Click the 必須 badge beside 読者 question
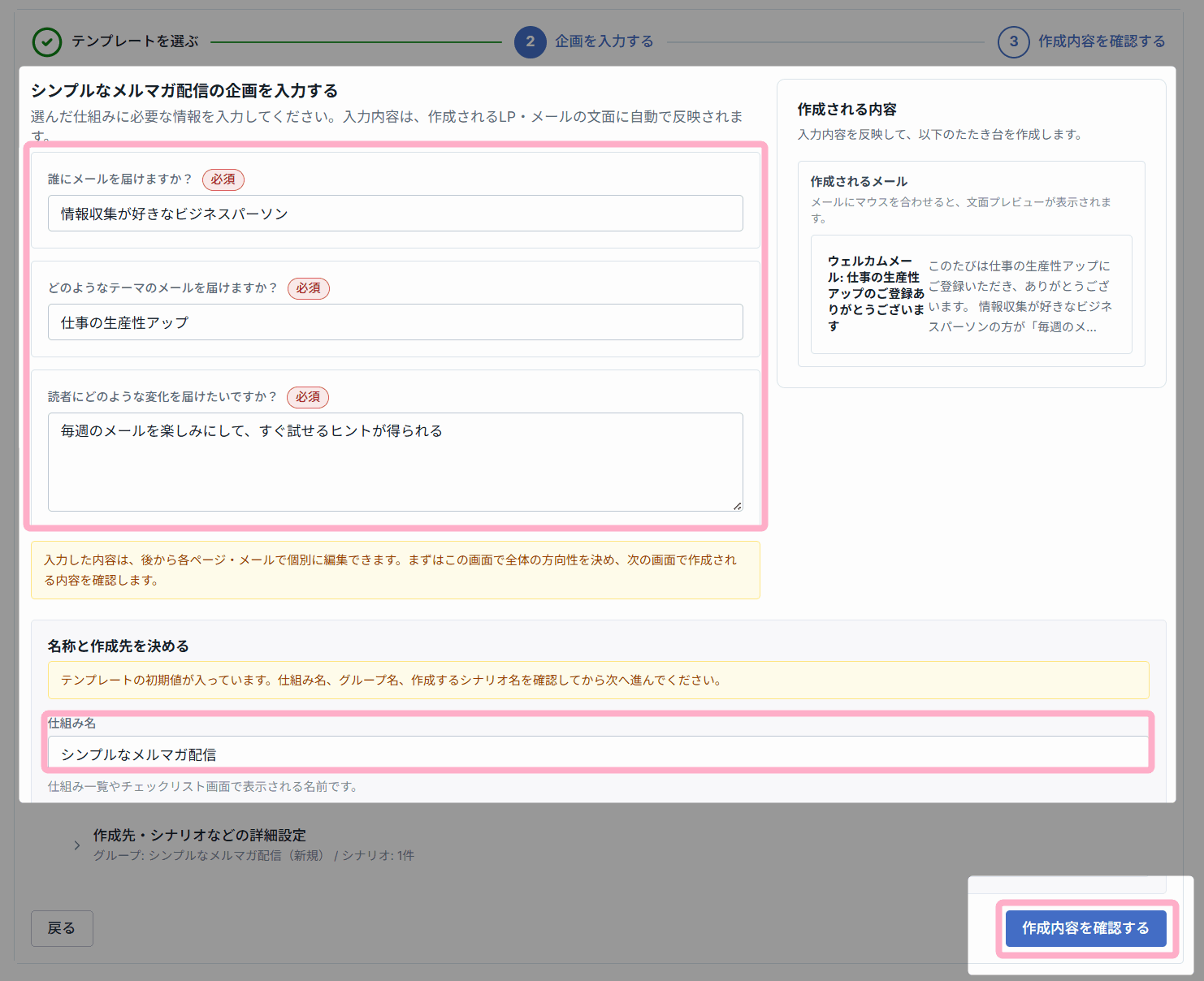Viewport: 1204px width, 981px height. [308, 397]
